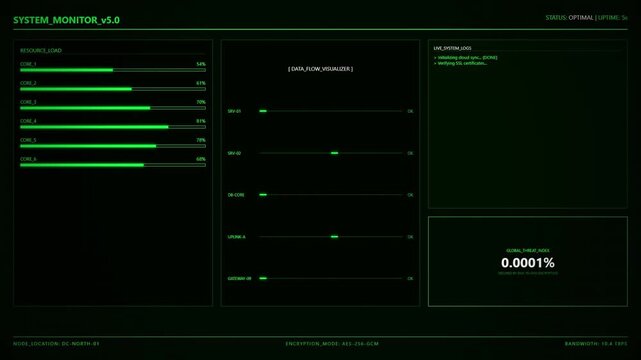Click the UPTIME counter in header
Viewport: 641px width, 360px height.
[612, 18]
